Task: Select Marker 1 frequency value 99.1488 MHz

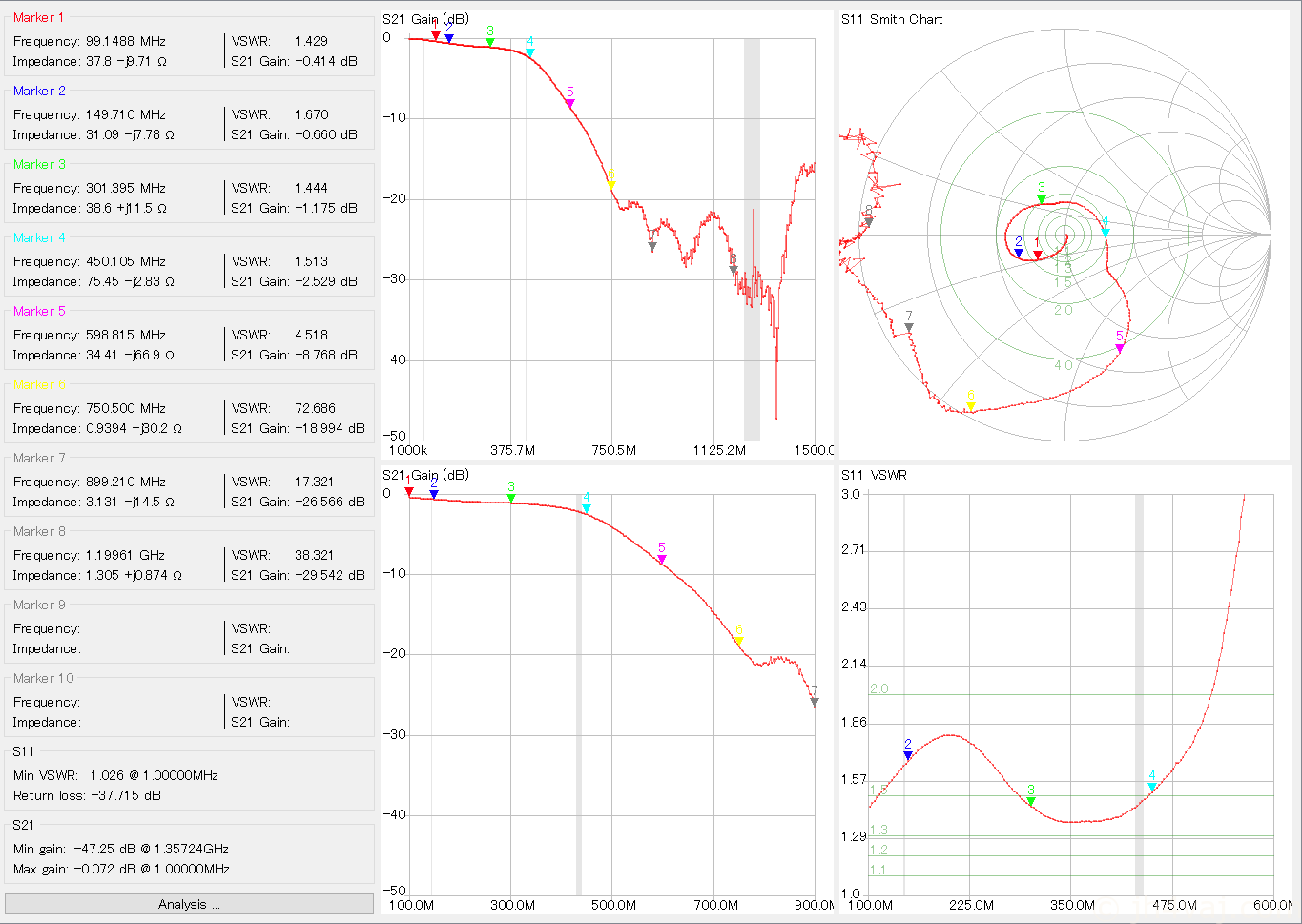Action: pos(126,41)
